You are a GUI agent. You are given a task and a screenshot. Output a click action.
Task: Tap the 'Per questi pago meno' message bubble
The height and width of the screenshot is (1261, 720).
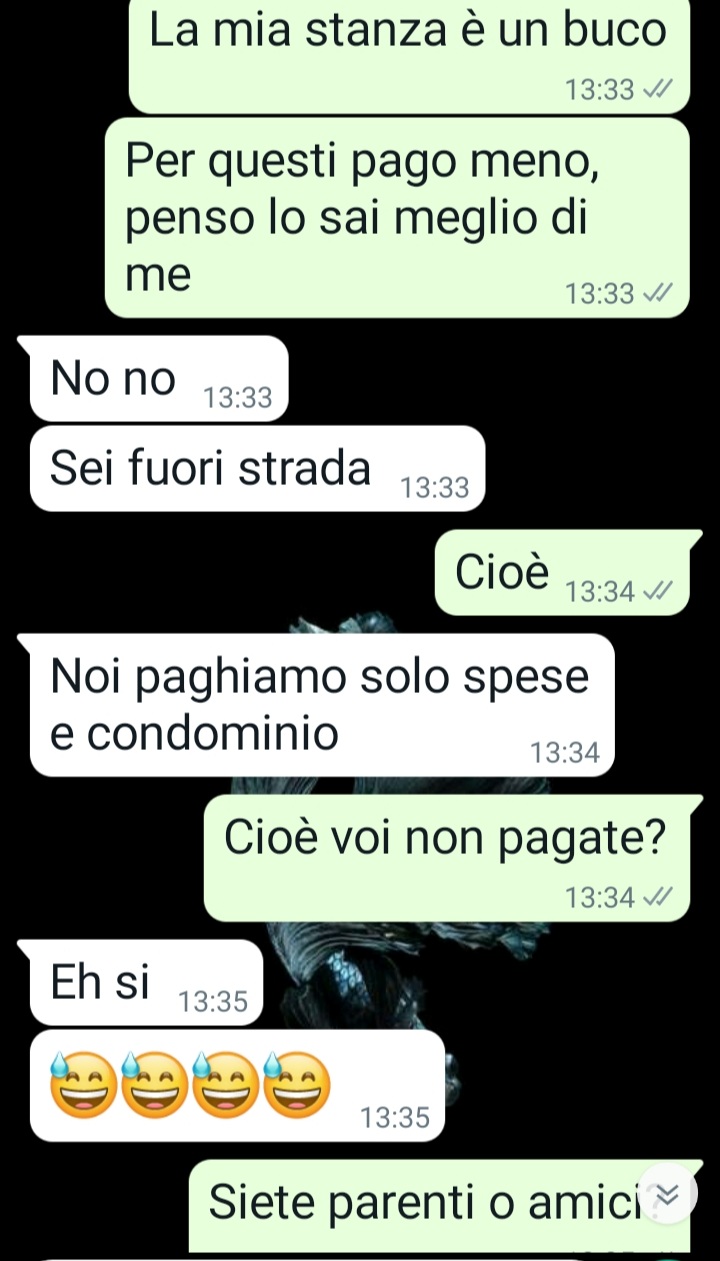click(397, 218)
